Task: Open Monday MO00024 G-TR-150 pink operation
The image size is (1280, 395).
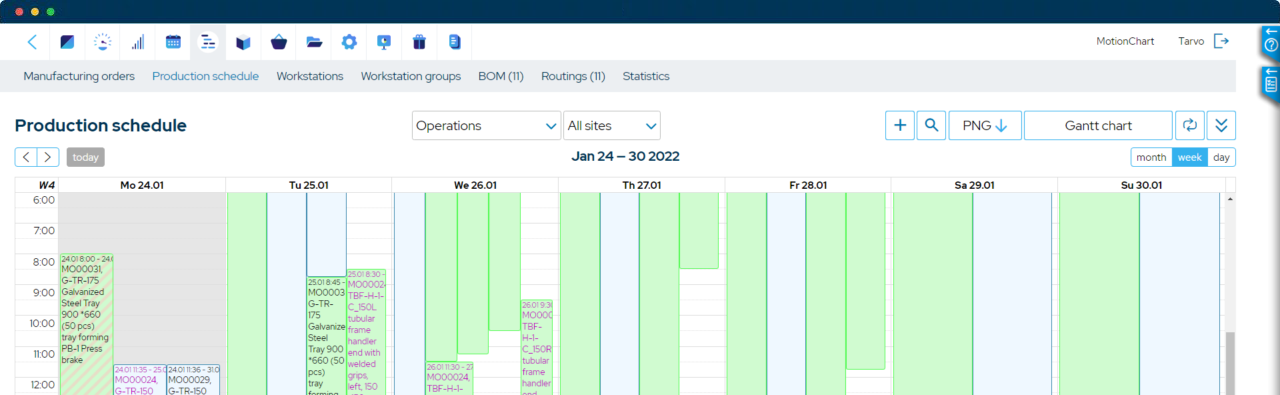Action: coord(139,379)
